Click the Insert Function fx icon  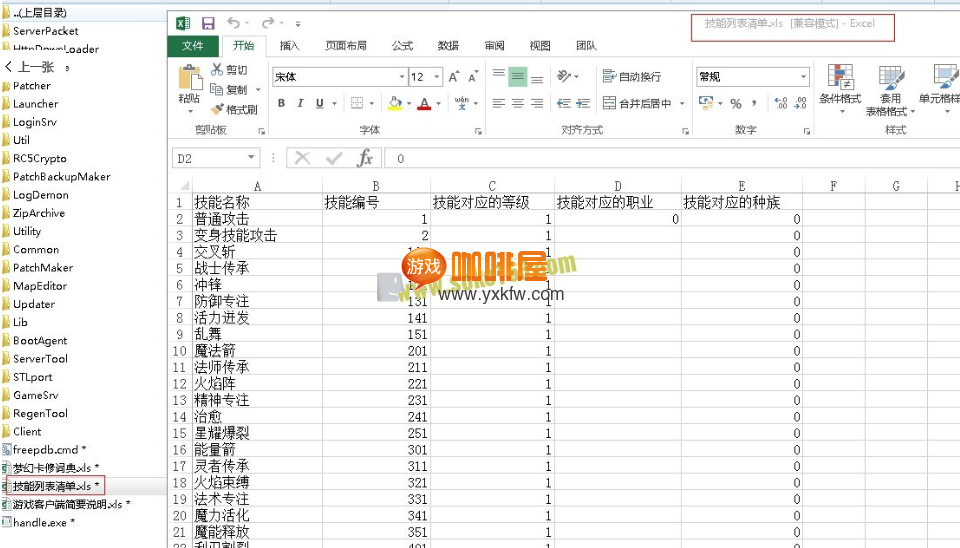click(365, 158)
